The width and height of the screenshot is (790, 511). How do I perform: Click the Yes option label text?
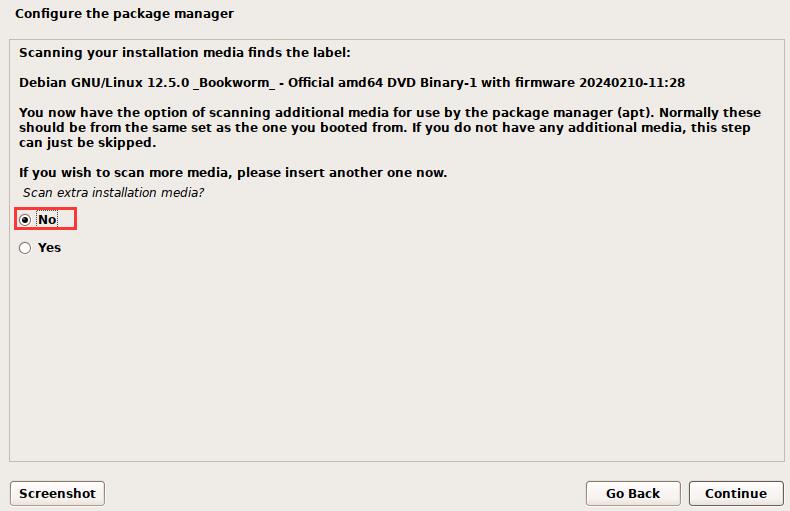[49, 248]
